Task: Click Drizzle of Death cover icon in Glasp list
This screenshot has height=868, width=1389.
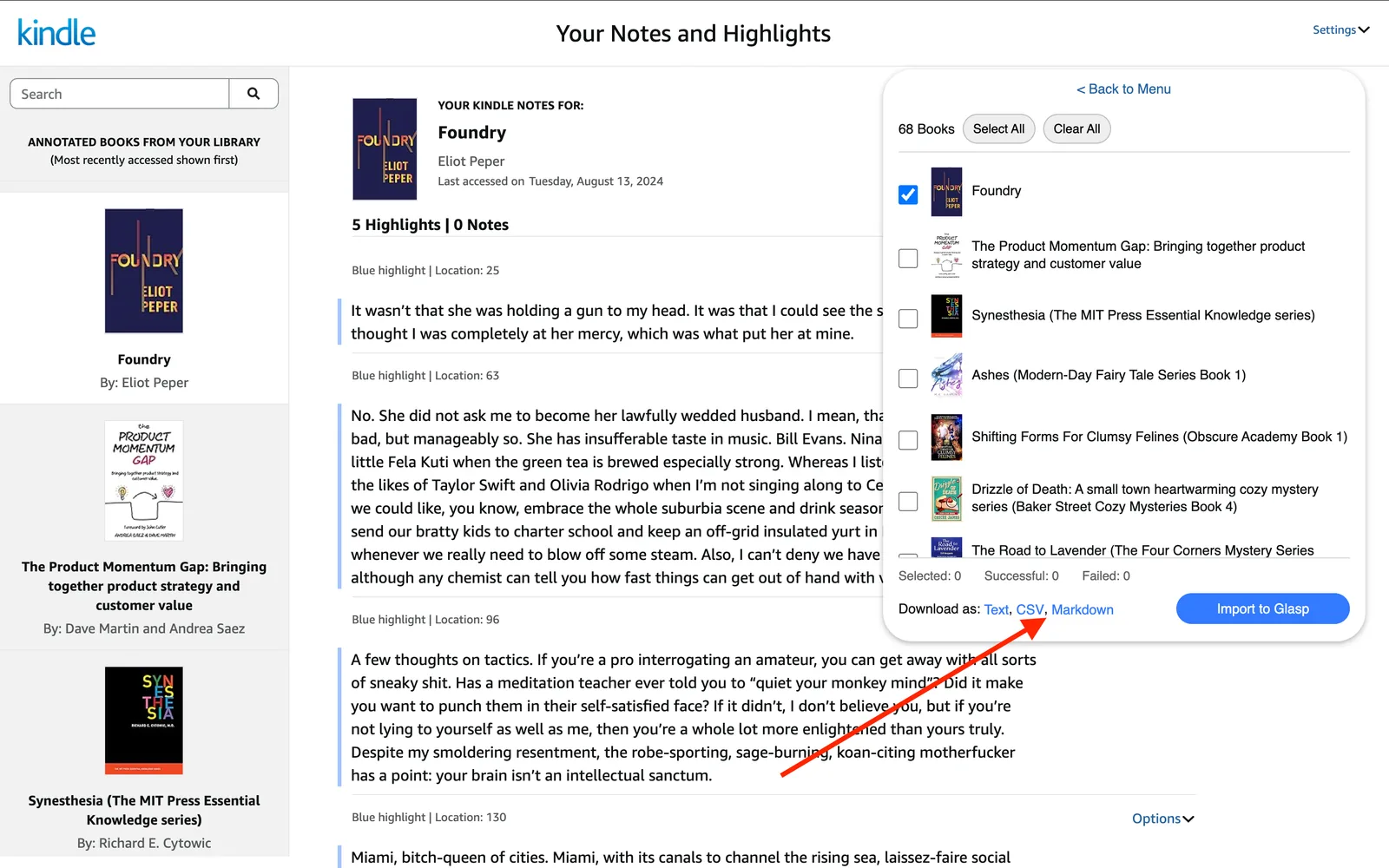Action: [x=946, y=498]
